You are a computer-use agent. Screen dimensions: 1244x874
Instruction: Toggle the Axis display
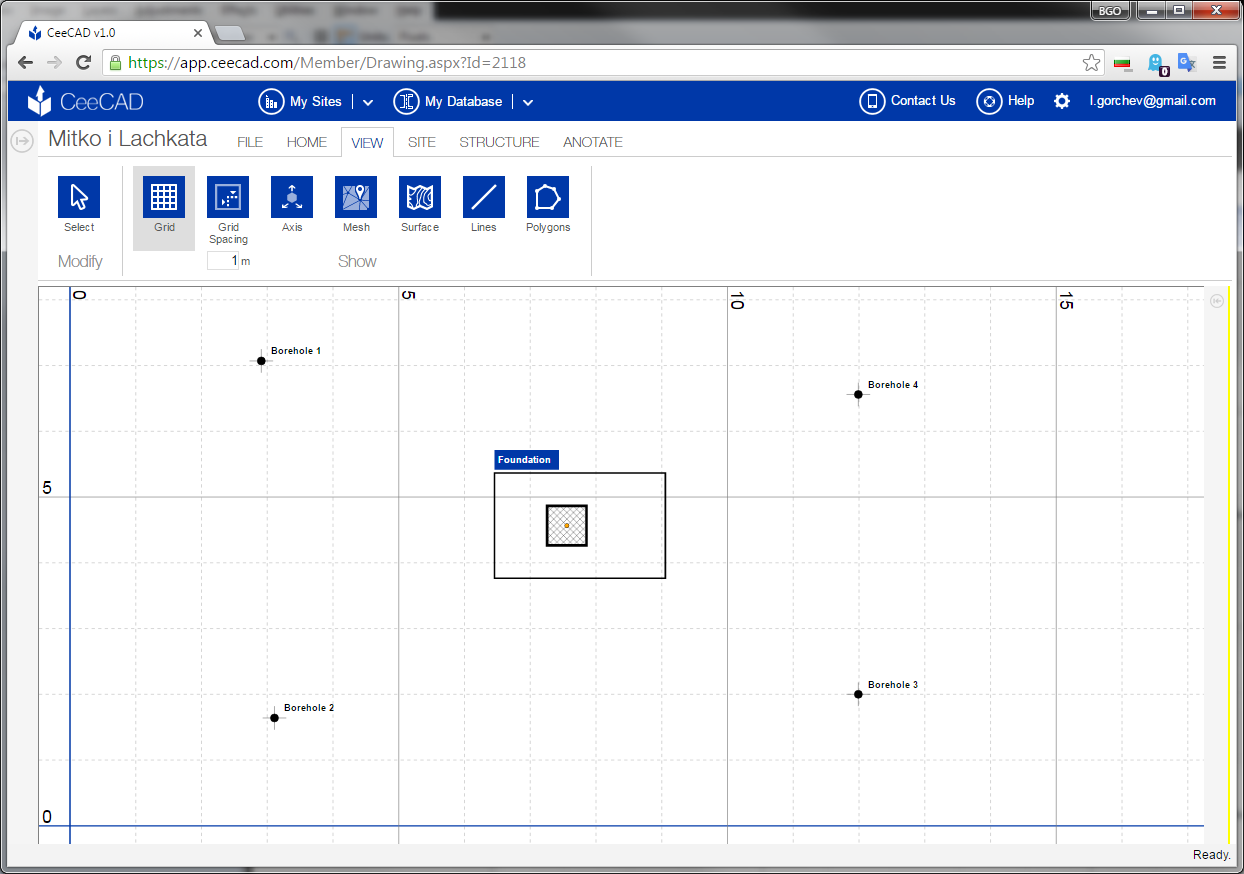(x=292, y=197)
